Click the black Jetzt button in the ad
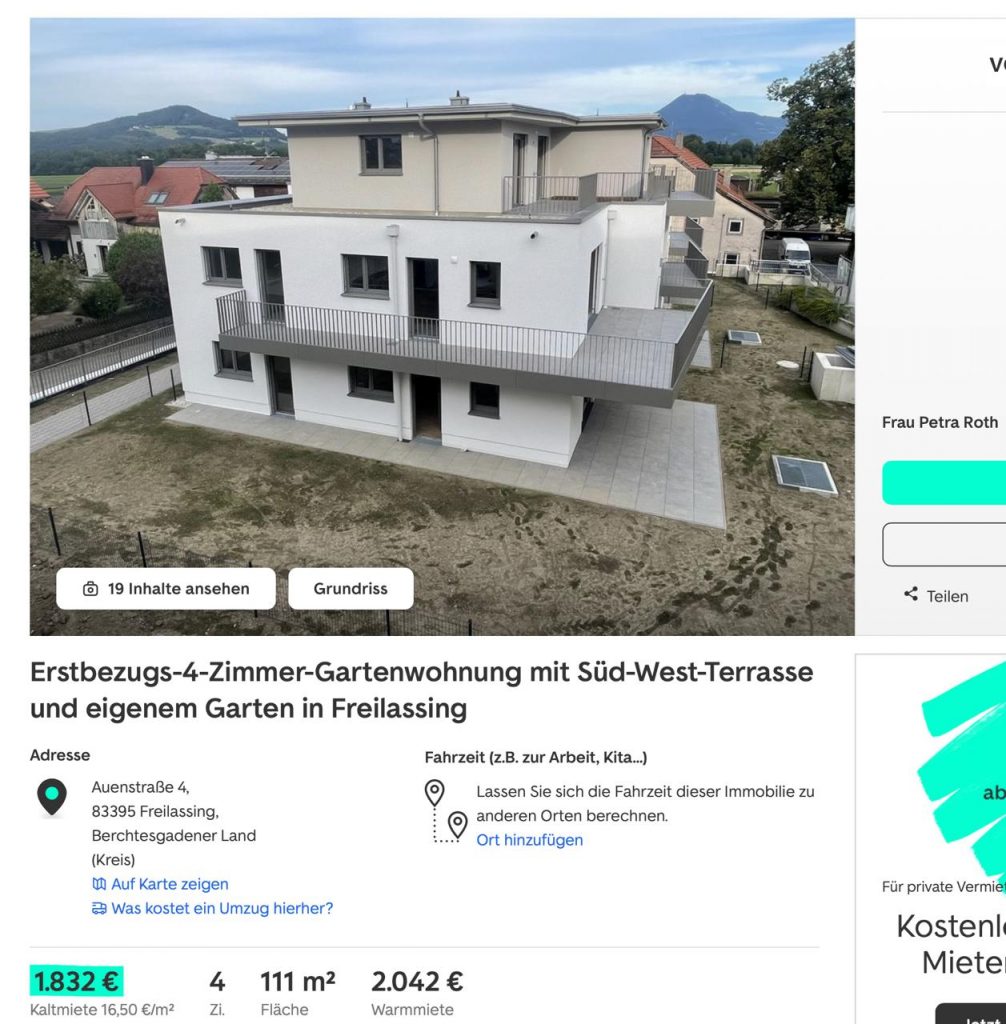Image resolution: width=1006 pixels, height=1024 pixels. [971, 1014]
